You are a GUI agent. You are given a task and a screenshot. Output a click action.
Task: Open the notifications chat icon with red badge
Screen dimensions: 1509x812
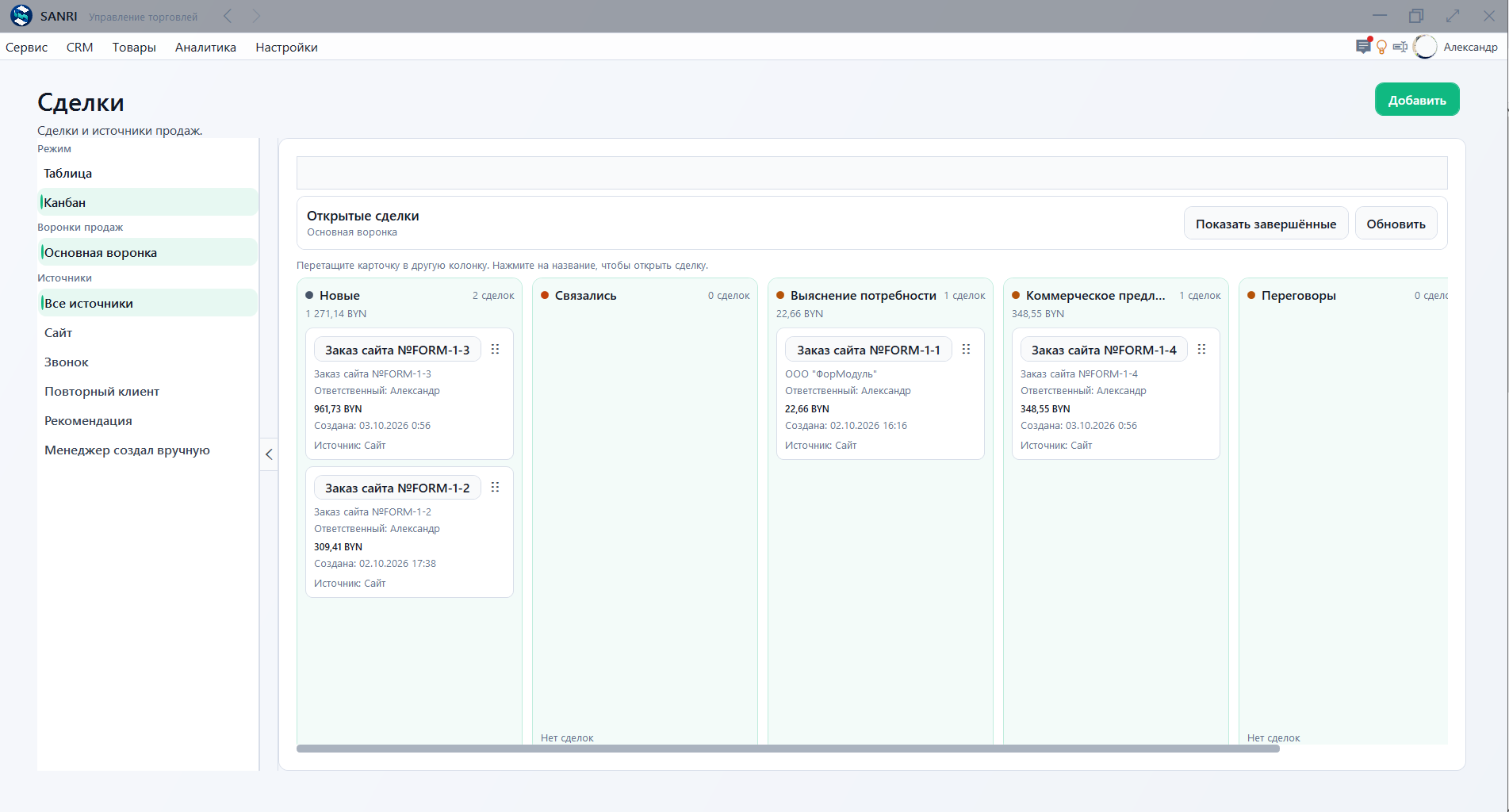(1363, 47)
